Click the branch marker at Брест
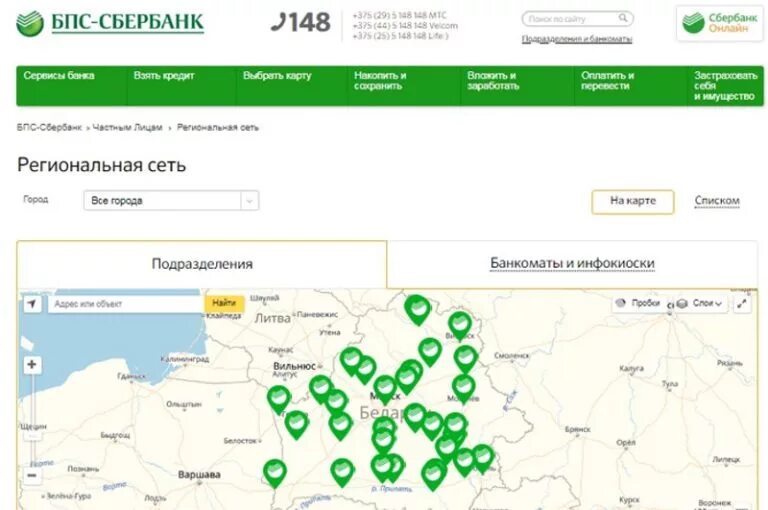This screenshot has height=510, width=768. point(275,473)
